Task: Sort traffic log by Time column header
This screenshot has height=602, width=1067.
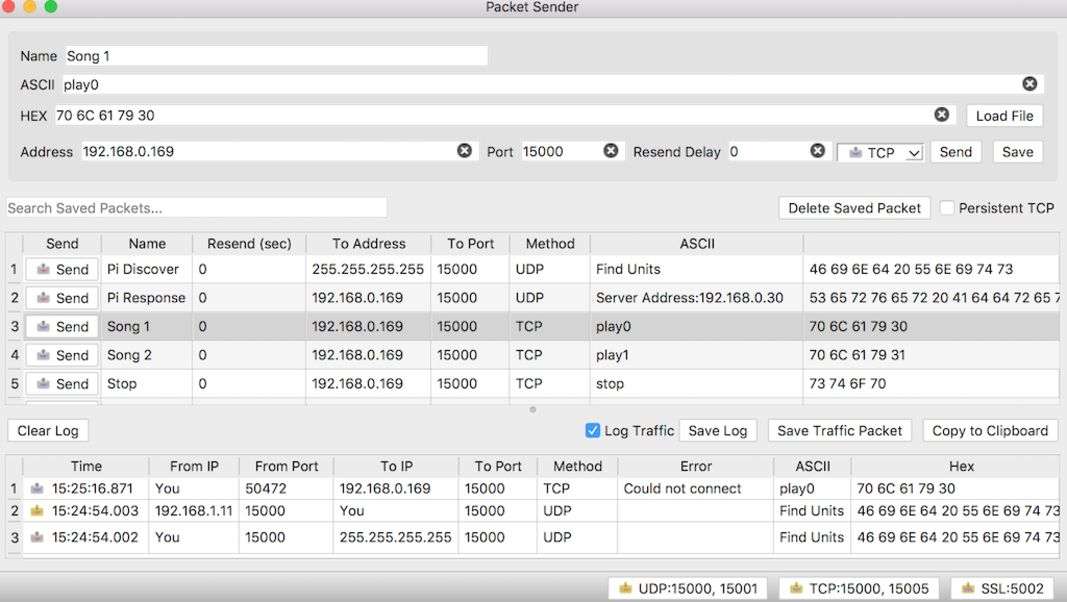Action: (x=86, y=466)
